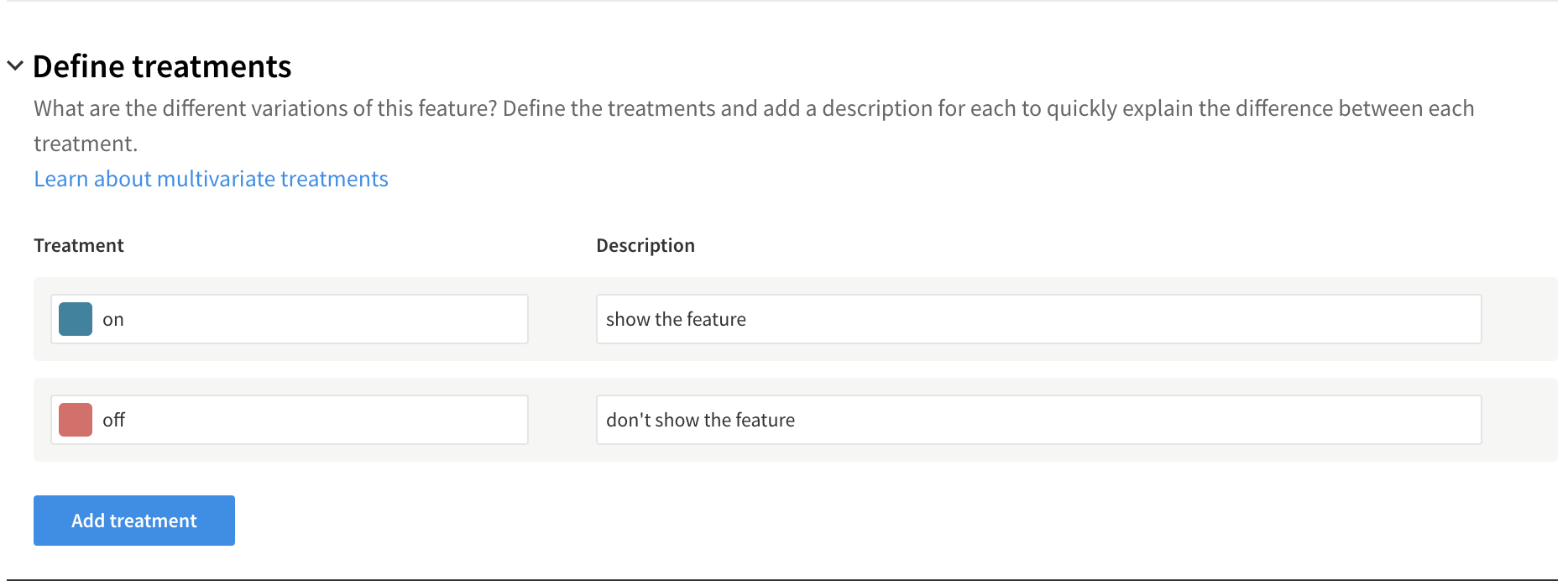Select the Treatment column header
The height and width of the screenshot is (581, 1568).
point(79,245)
